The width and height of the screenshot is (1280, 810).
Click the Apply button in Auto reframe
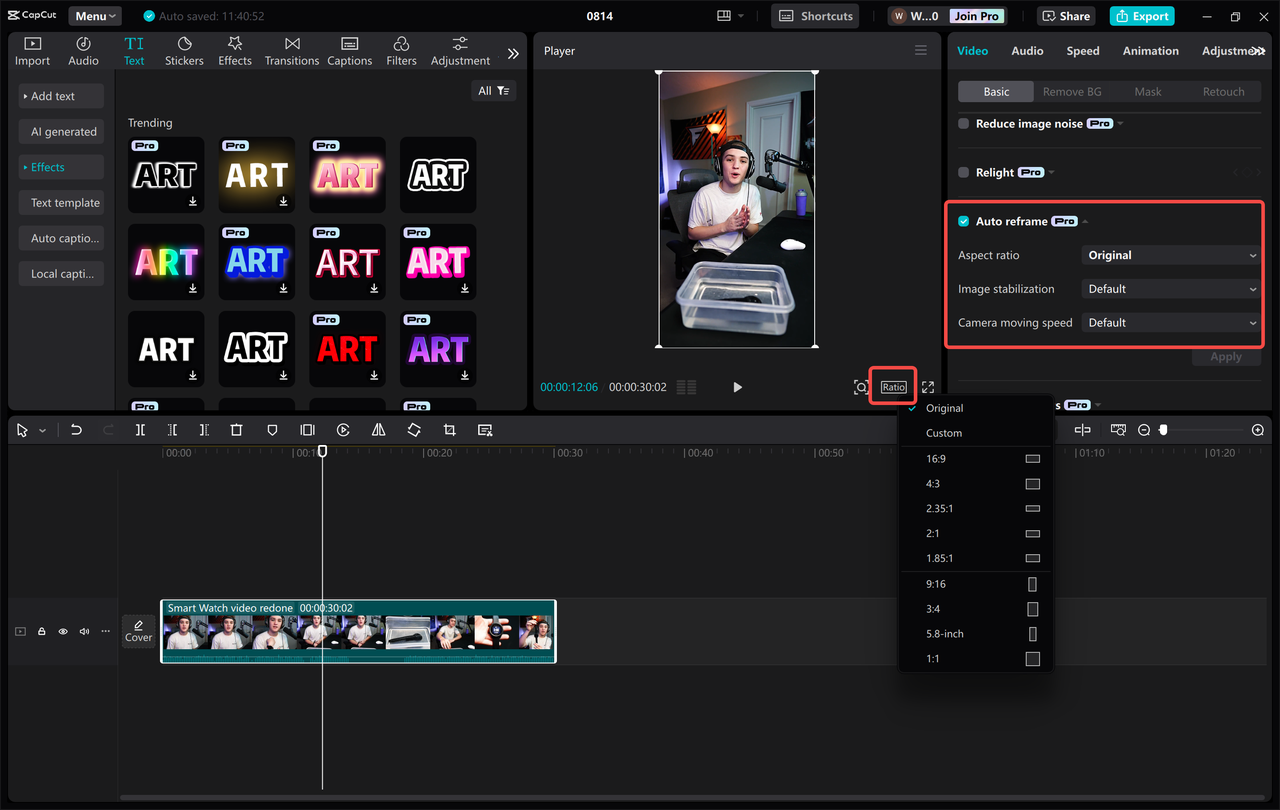(x=1226, y=356)
